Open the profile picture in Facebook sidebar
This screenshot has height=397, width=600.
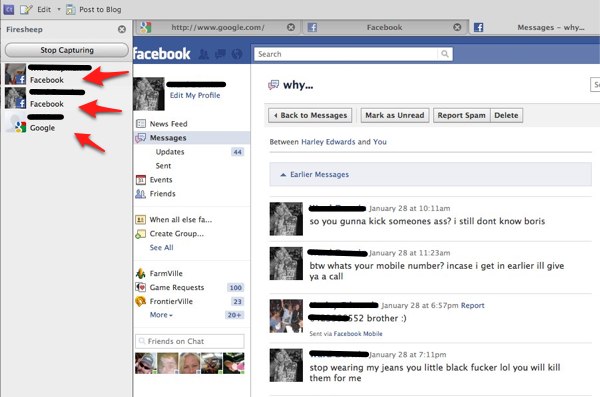(x=149, y=94)
